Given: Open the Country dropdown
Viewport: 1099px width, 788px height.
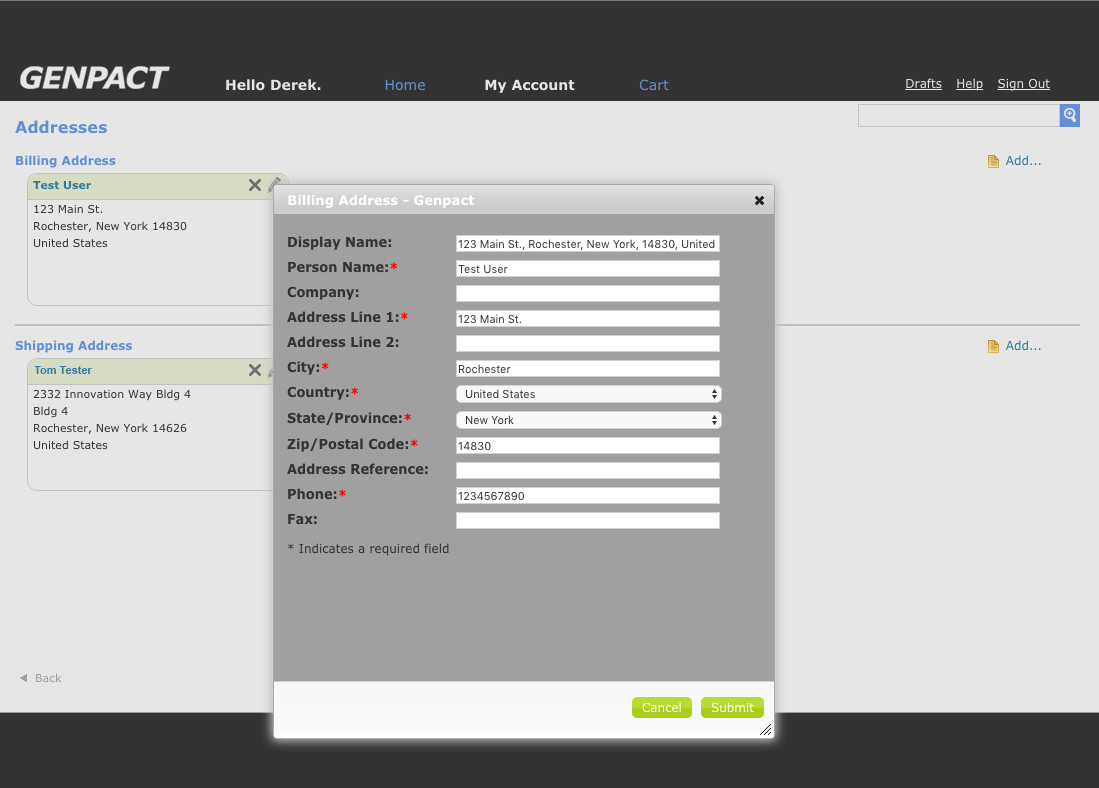Looking at the screenshot, I should click(588, 394).
